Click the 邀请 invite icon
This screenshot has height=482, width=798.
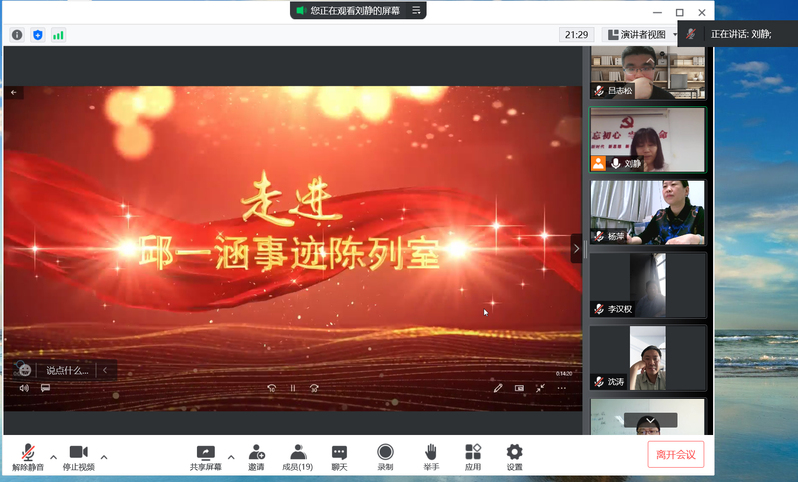click(x=257, y=452)
